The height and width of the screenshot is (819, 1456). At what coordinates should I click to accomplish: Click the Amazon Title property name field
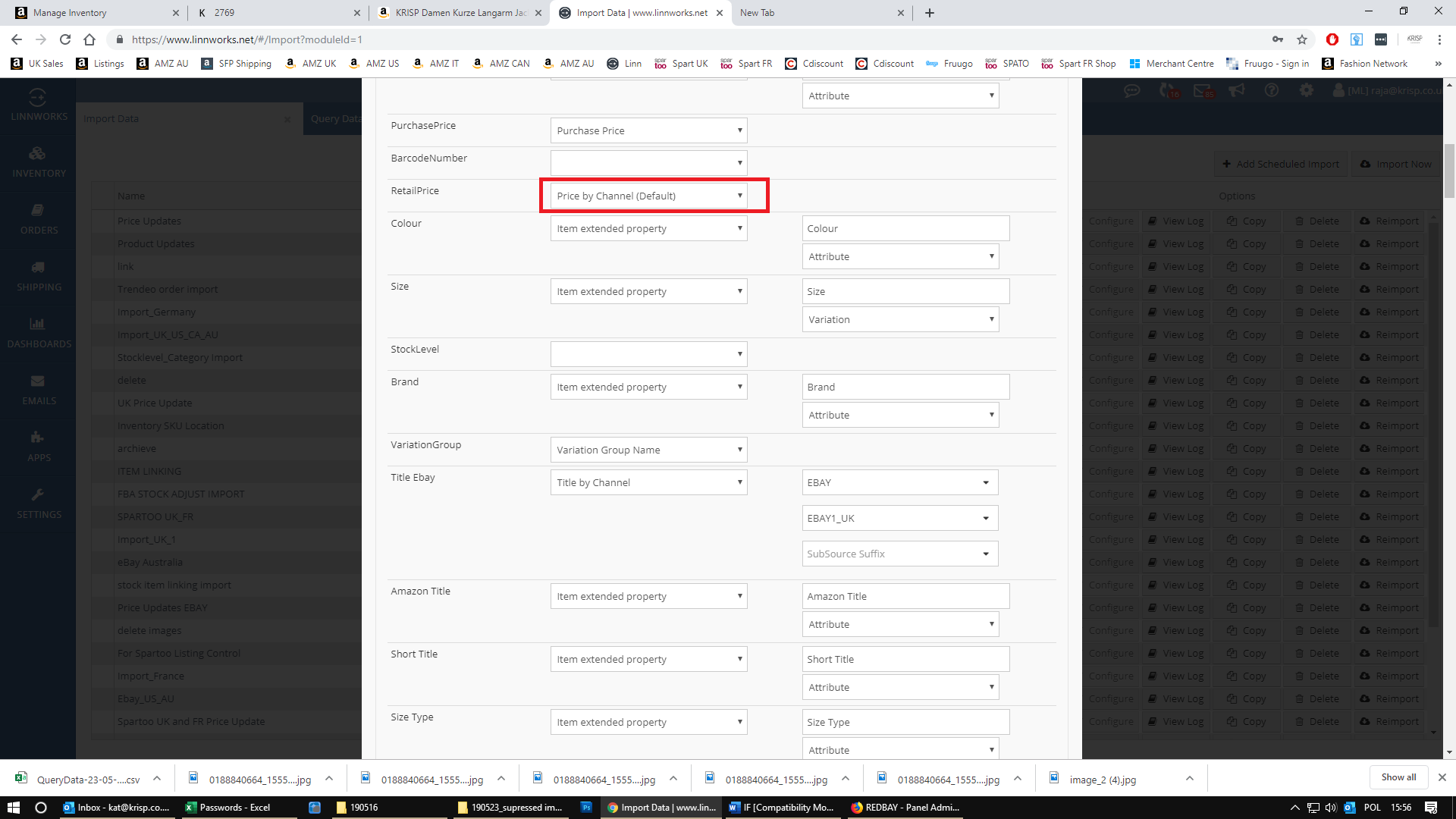(x=905, y=596)
